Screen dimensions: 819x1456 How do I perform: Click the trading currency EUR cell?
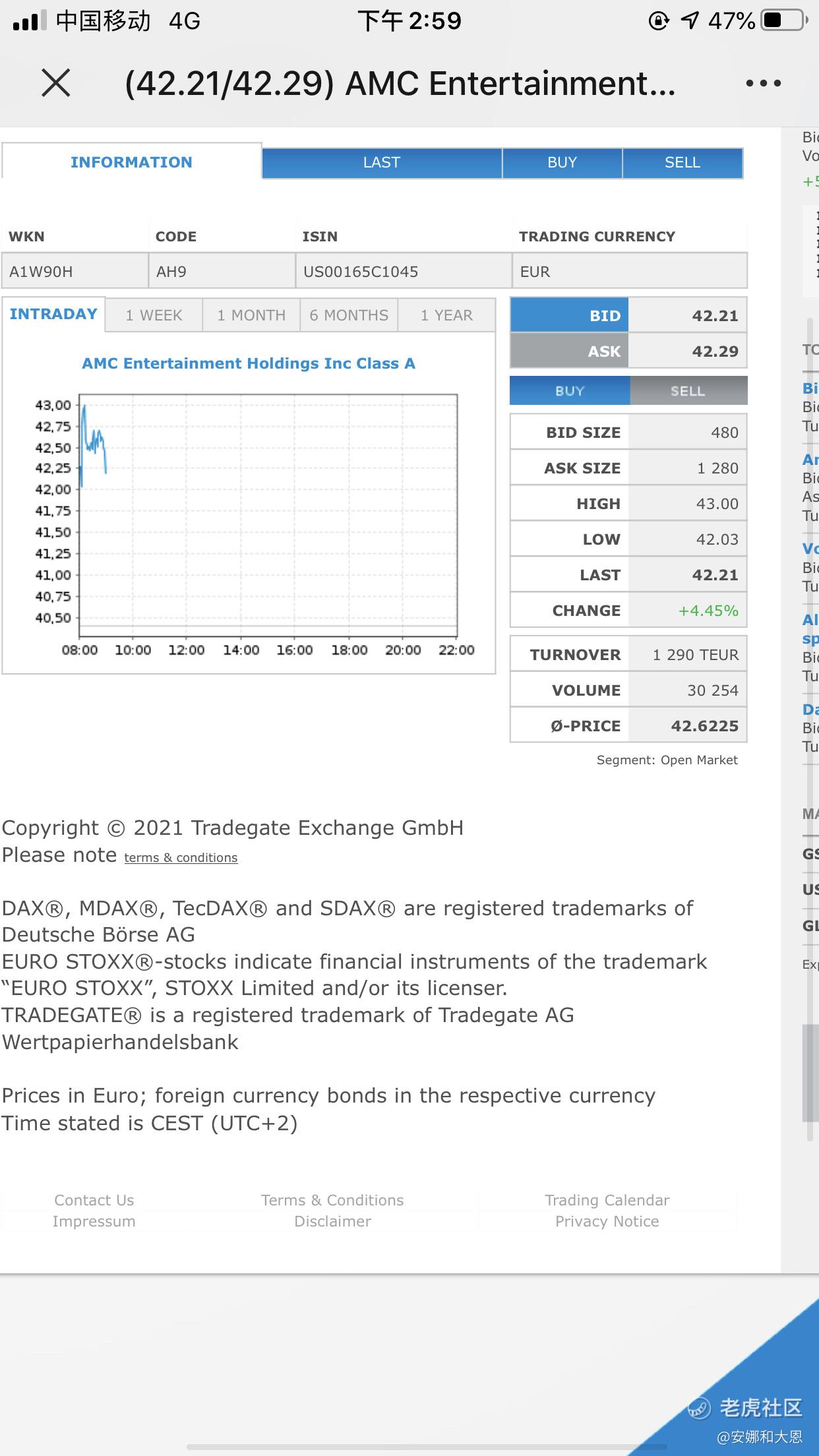629,271
